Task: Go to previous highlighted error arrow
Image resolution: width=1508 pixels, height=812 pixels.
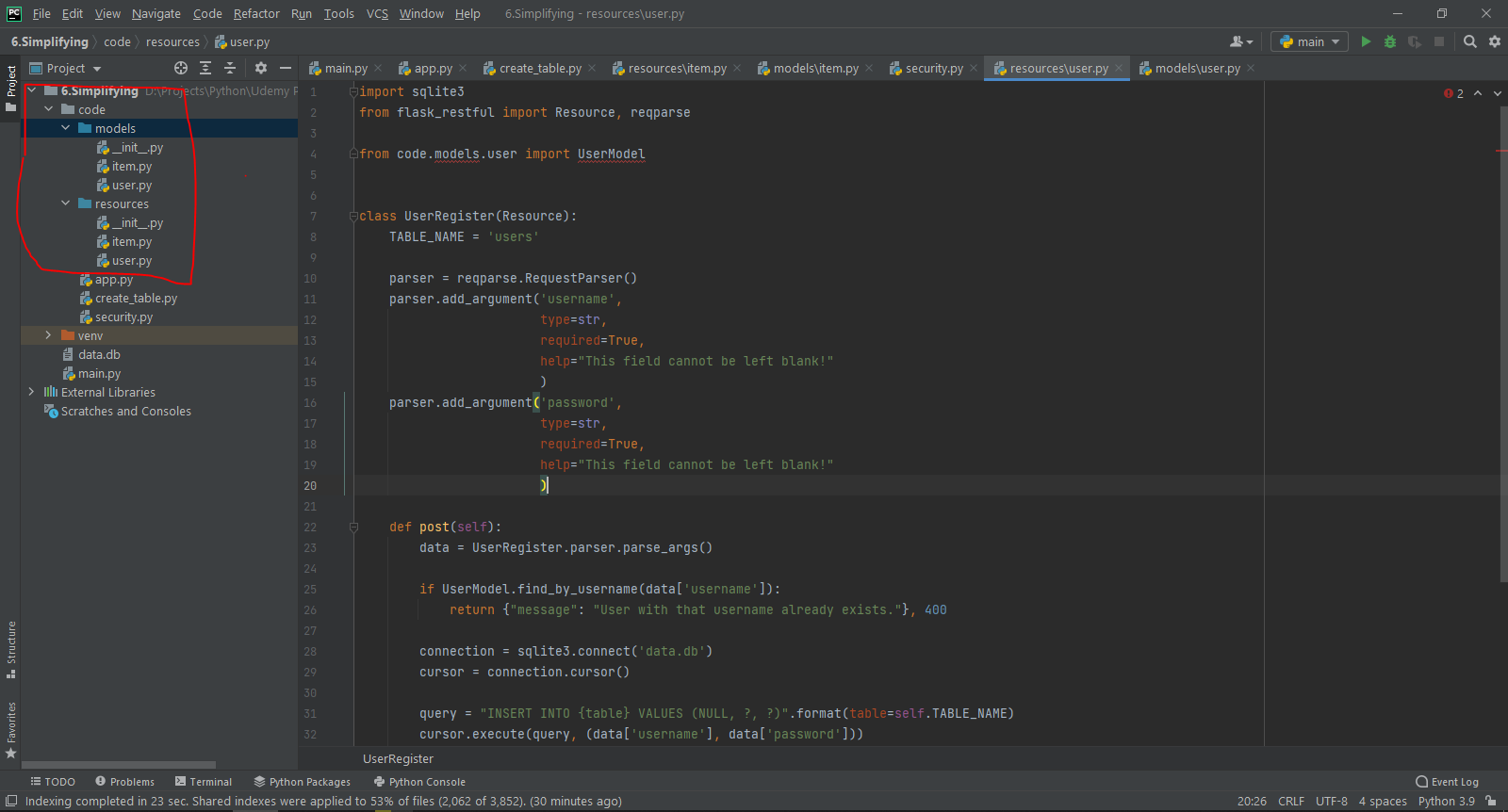Action: (x=1478, y=93)
